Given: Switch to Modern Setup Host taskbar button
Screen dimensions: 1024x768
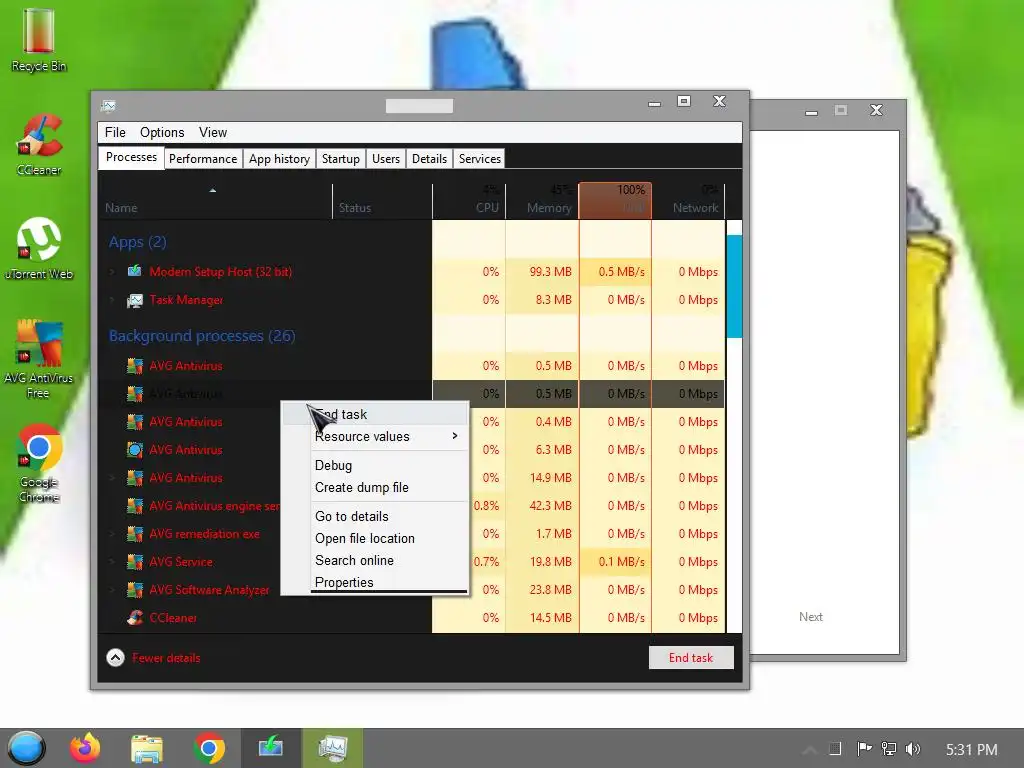Looking at the screenshot, I should (270, 748).
